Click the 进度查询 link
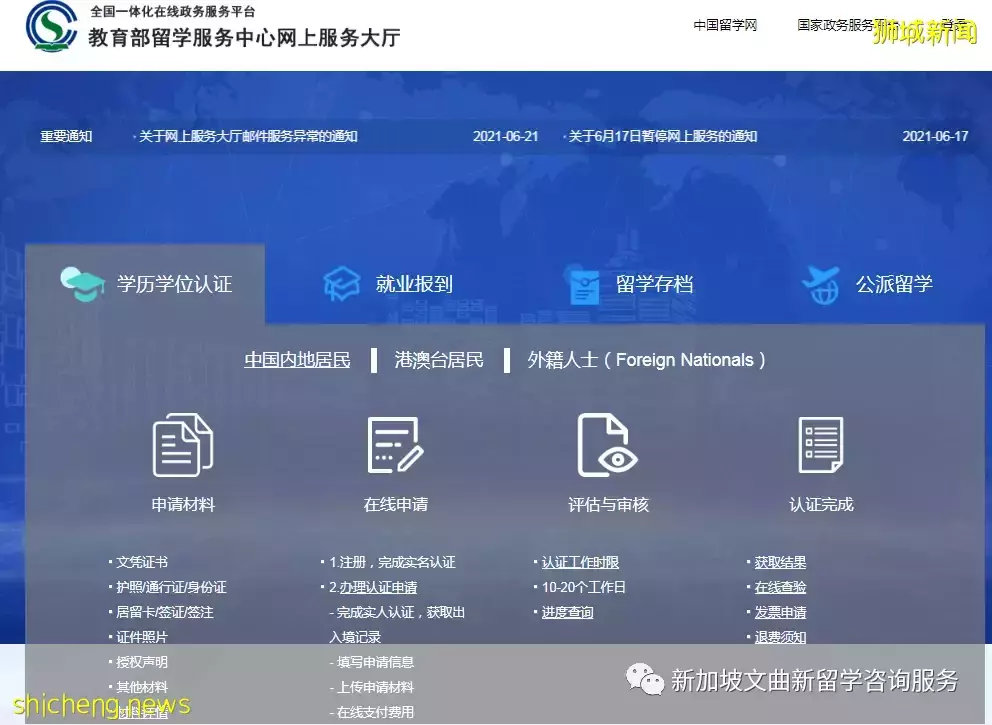The image size is (992, 725). 567,612
